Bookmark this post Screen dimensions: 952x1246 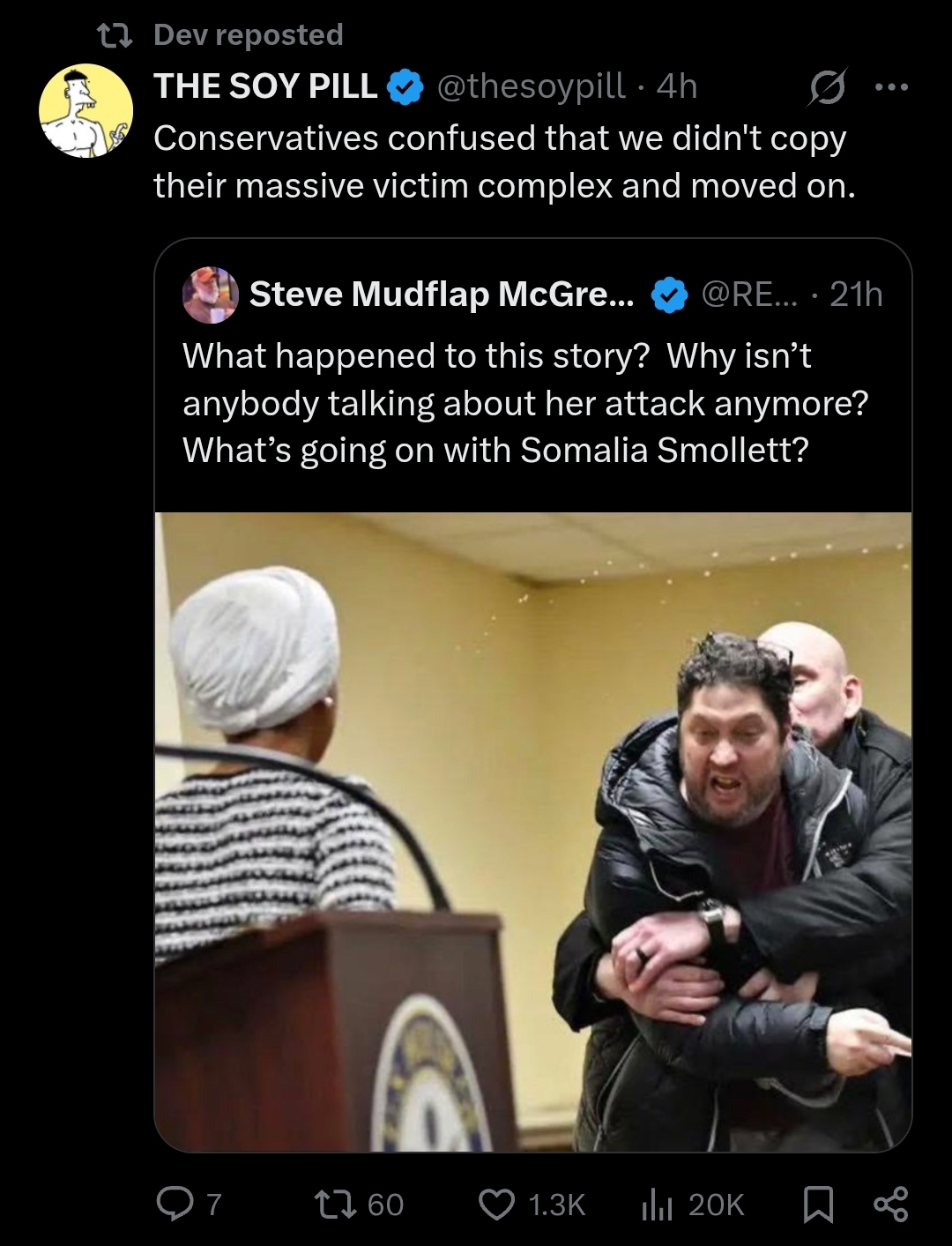click(818, 1205)
